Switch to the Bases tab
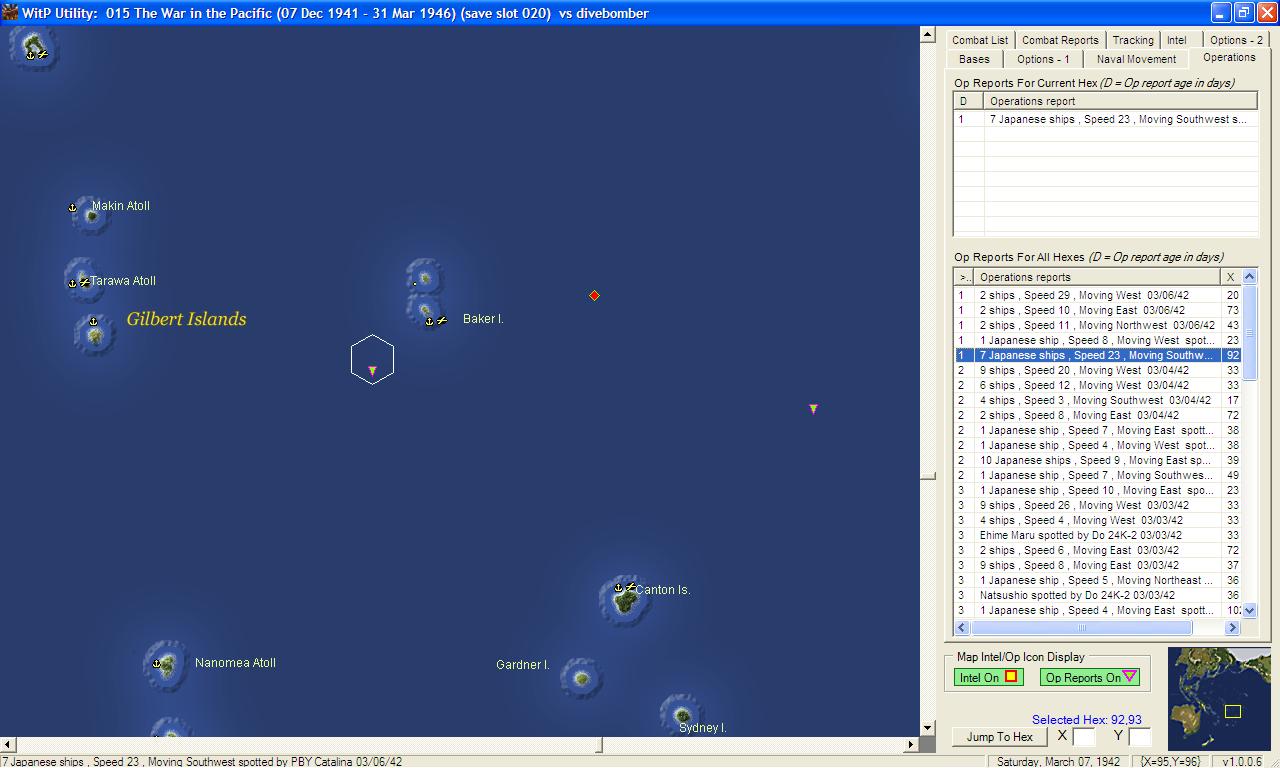 tap(974, 59)
